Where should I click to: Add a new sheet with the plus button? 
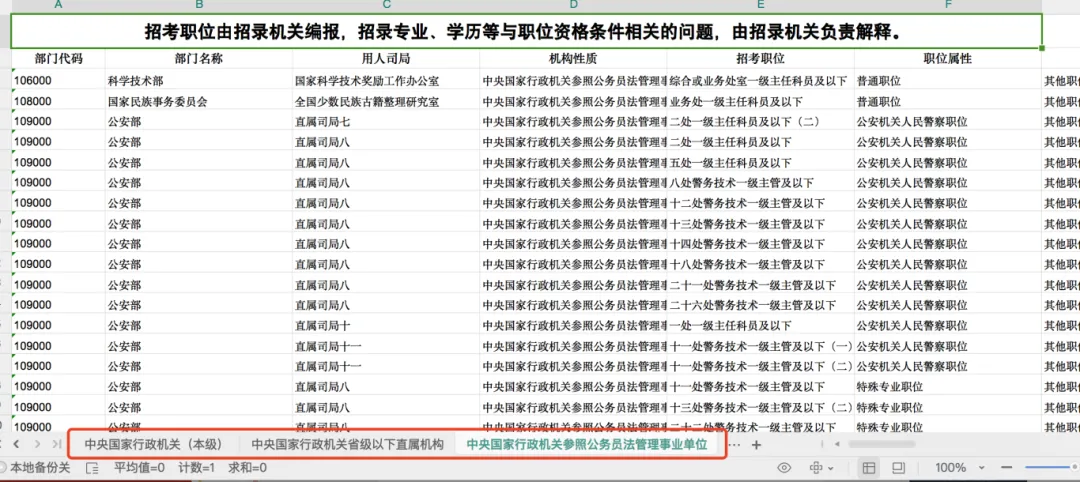point(756,445)
